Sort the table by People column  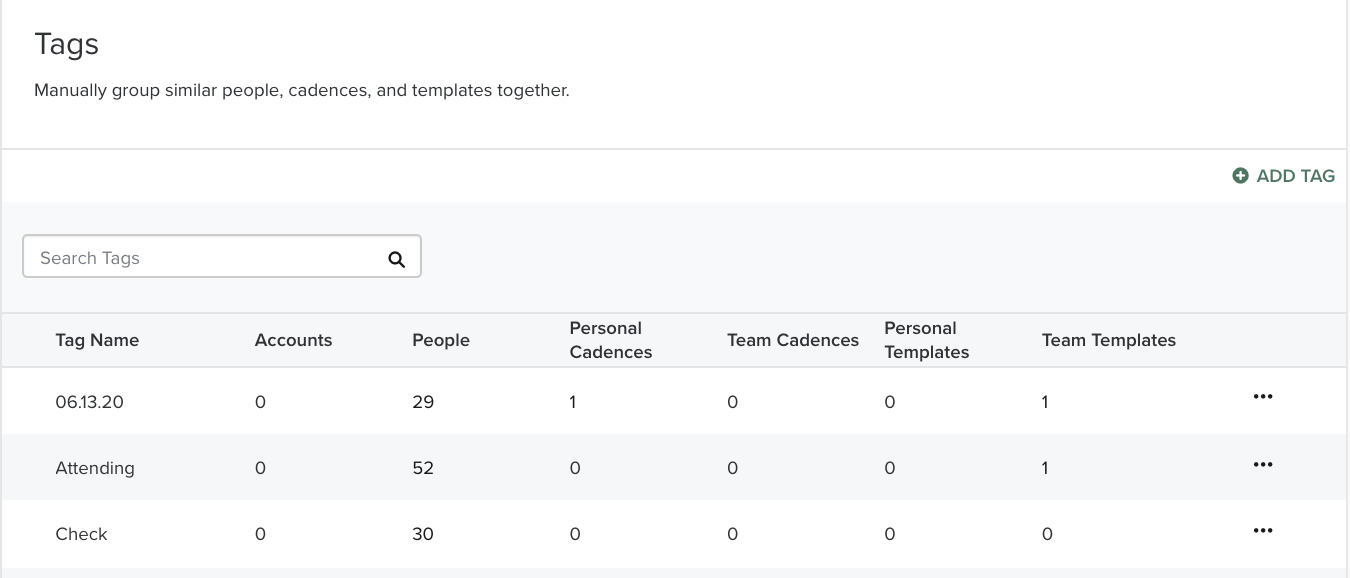(x=440, y=340)
